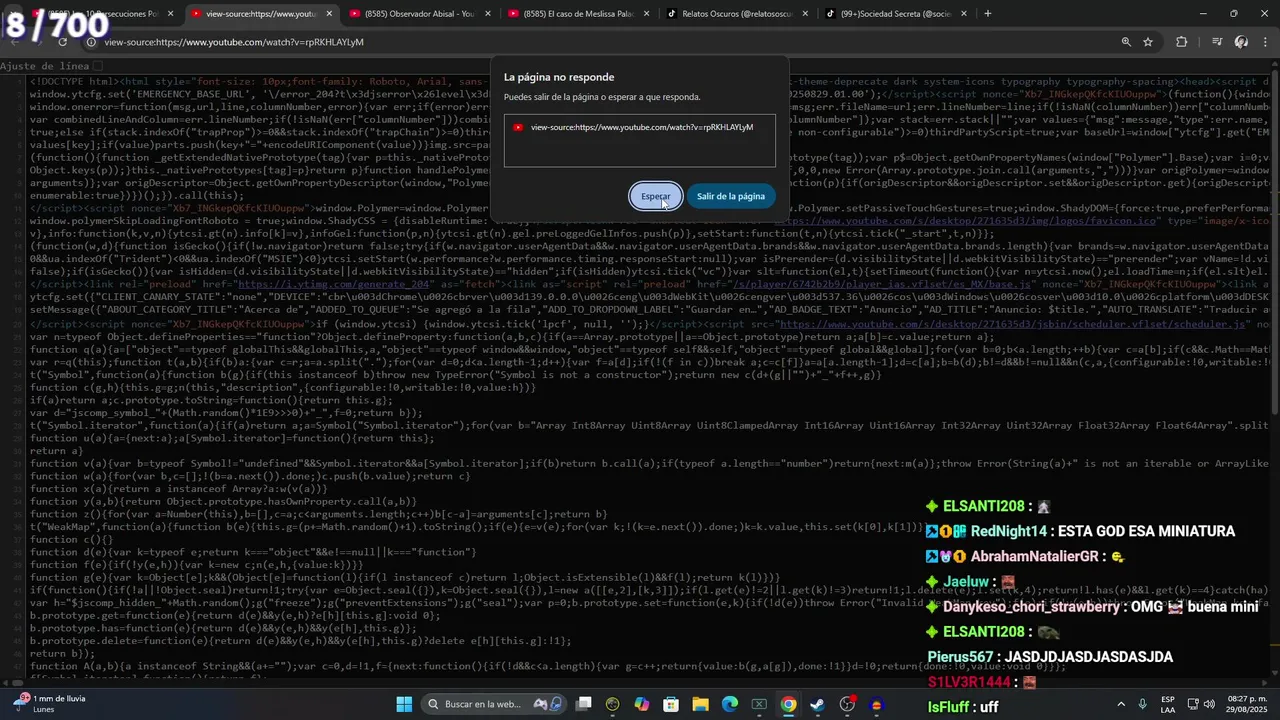
Task: Close the El caso de Meslissa tab
Action: [x=645, y=14]
